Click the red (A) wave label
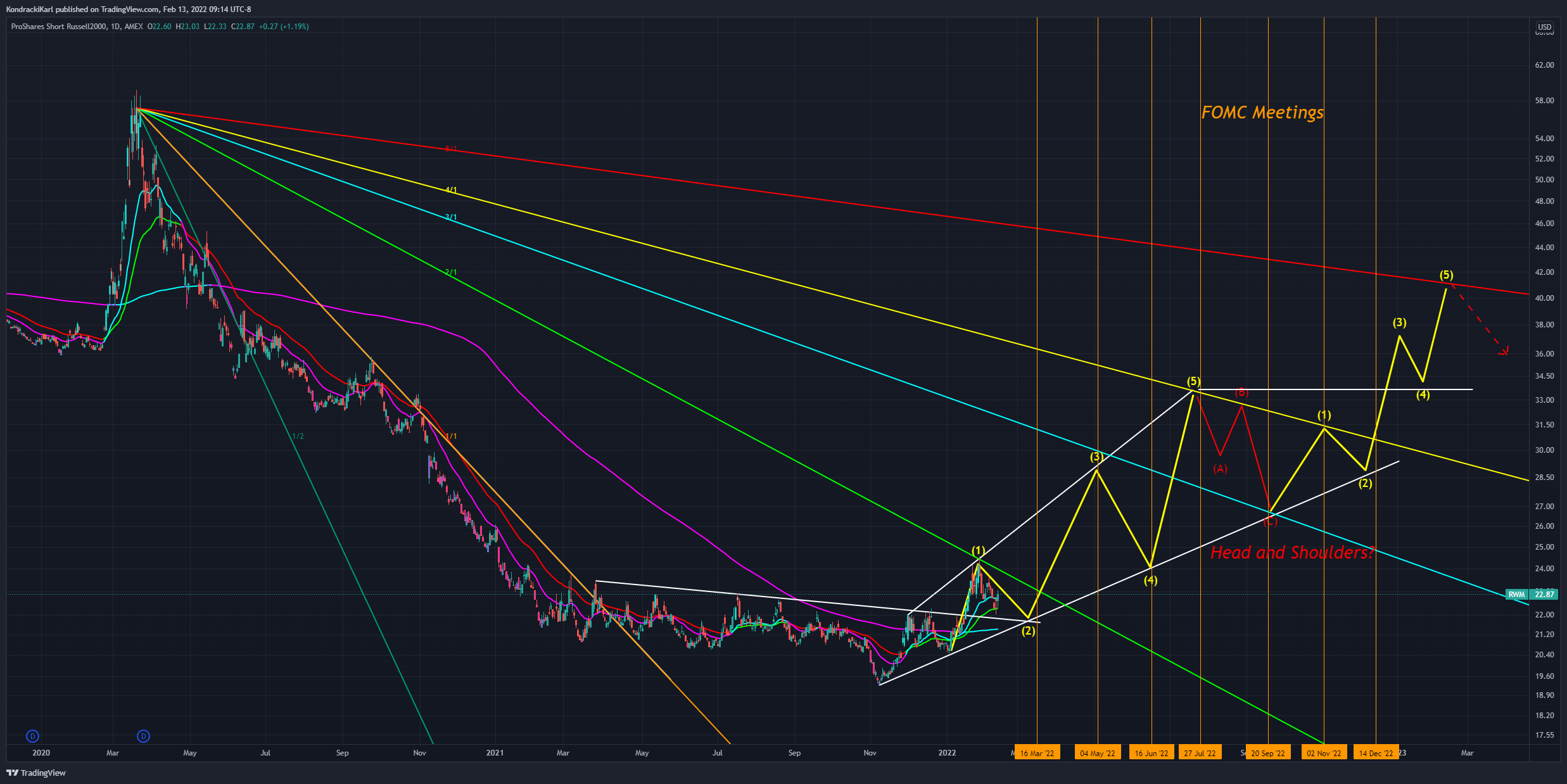Screen dimensions: 1567x784 click(x=1220, y=469)
